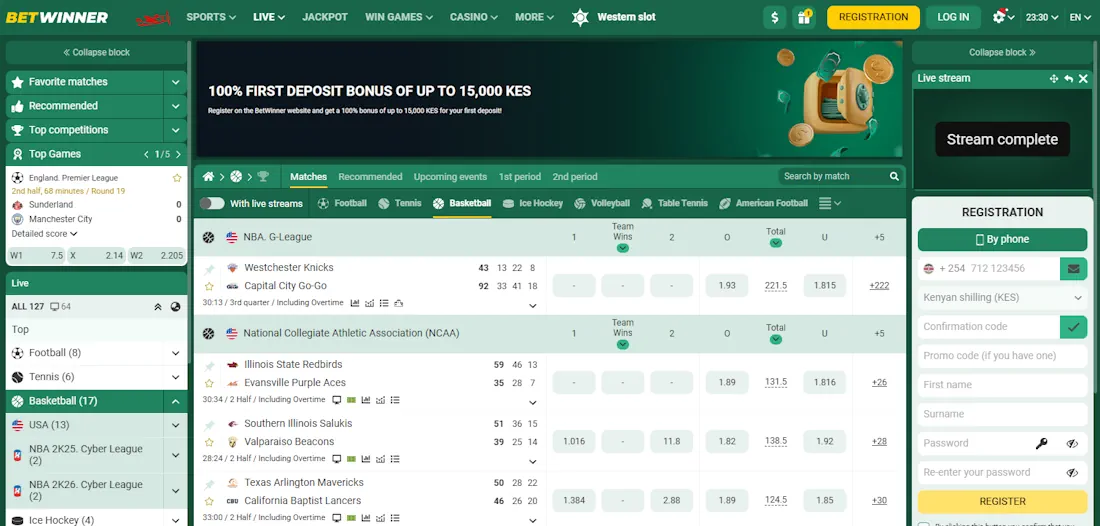Click the search magnifier icon in match search

click(894, 177)
